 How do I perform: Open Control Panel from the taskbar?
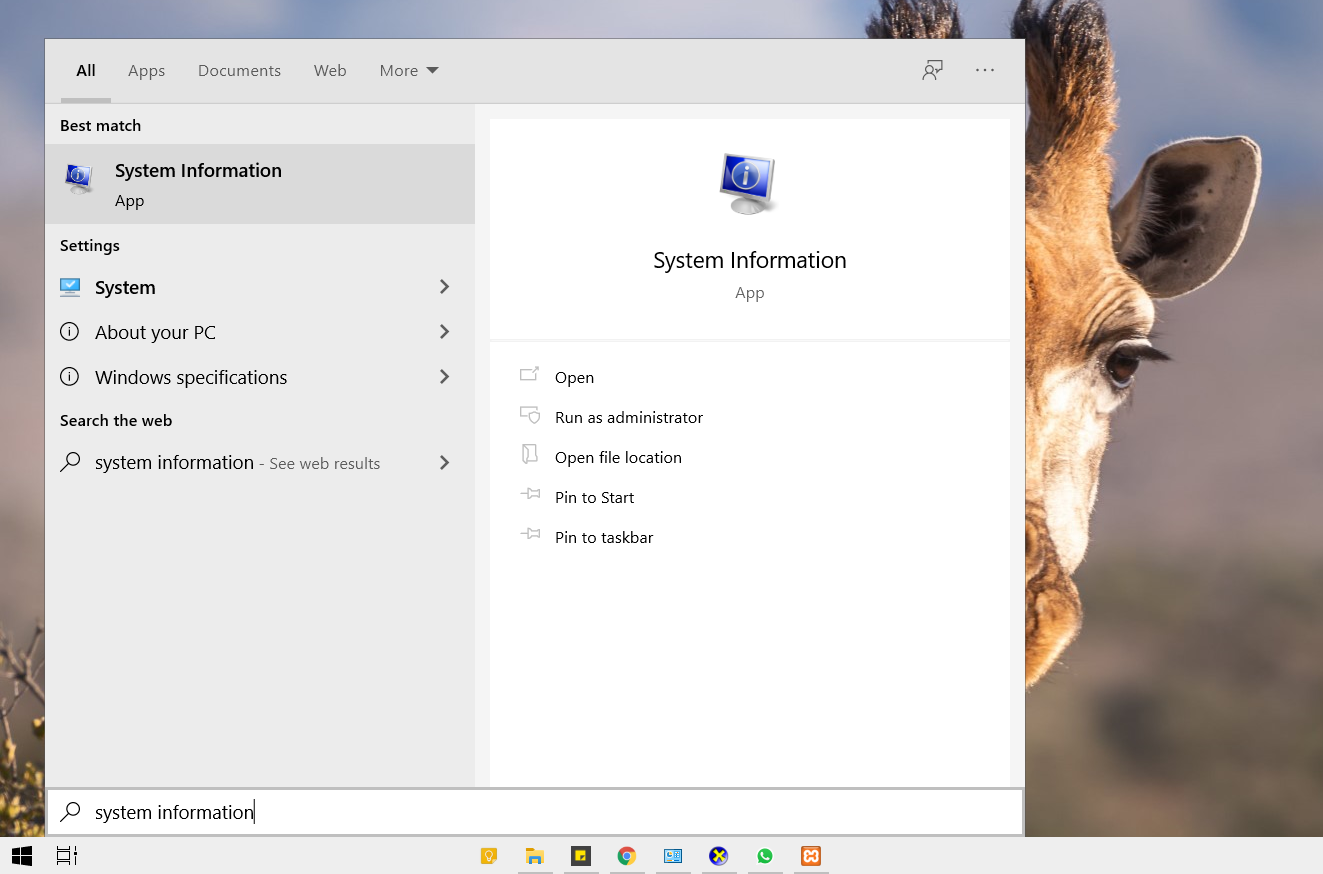(673, 856)
